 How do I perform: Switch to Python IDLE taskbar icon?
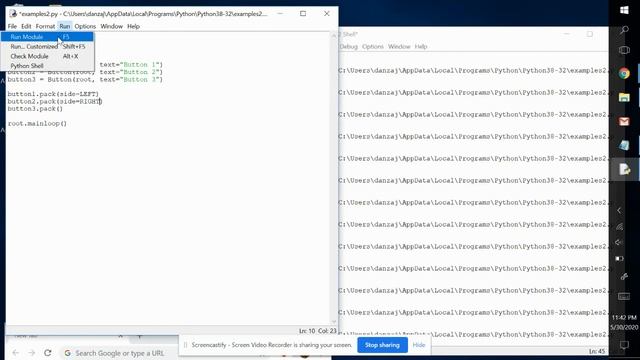coord(624,169)
